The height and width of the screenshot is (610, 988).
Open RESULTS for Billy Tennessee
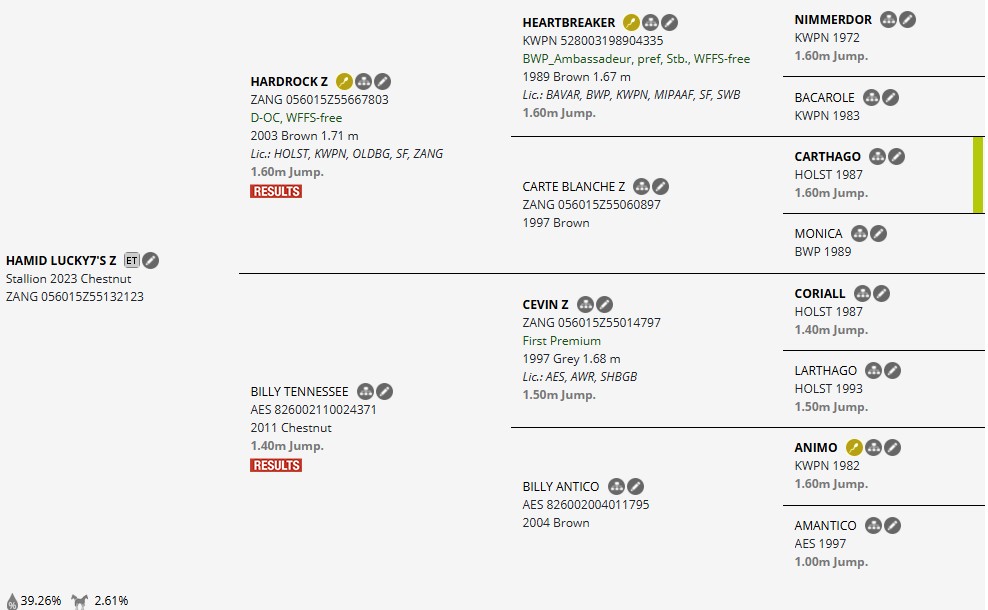[x=276, y=465]
